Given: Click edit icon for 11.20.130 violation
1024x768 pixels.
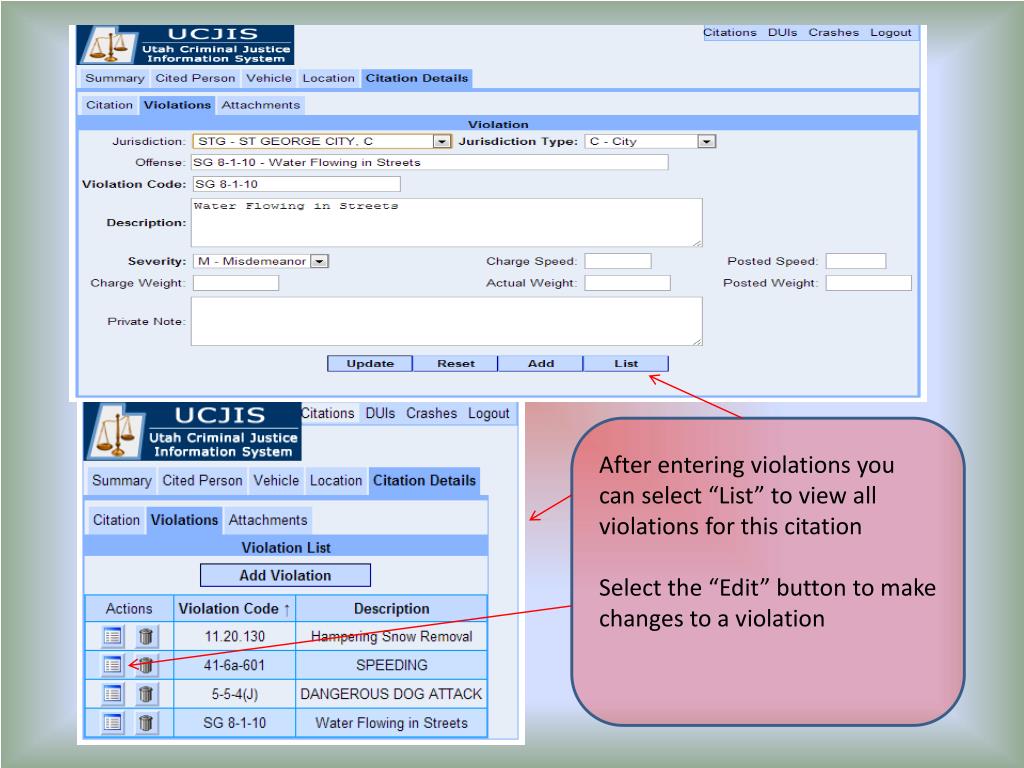Looking at the screenshot, I should [113, 636].
